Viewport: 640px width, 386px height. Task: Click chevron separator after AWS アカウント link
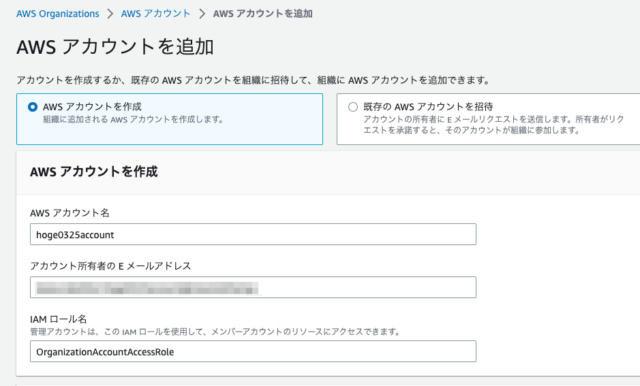202,14
